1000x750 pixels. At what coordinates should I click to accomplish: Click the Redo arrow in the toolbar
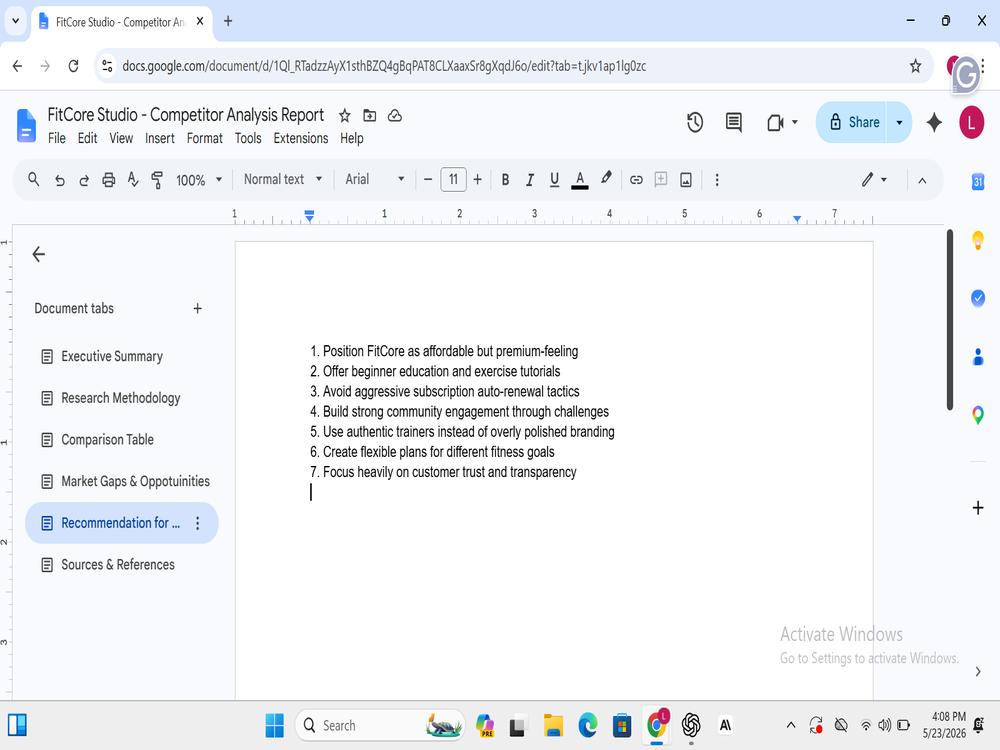(x=84, y=180)
